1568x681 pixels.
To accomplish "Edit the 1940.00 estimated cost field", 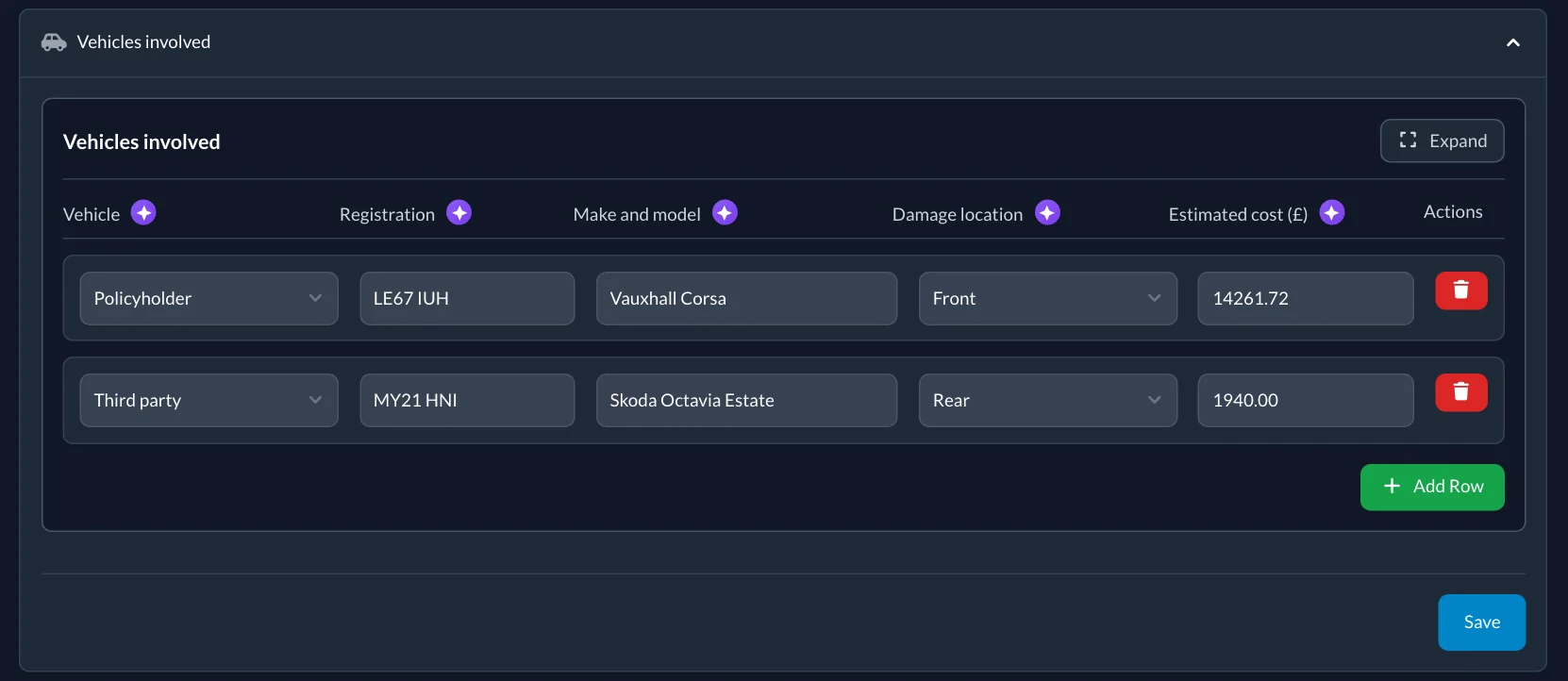I will click(1306, 400).
